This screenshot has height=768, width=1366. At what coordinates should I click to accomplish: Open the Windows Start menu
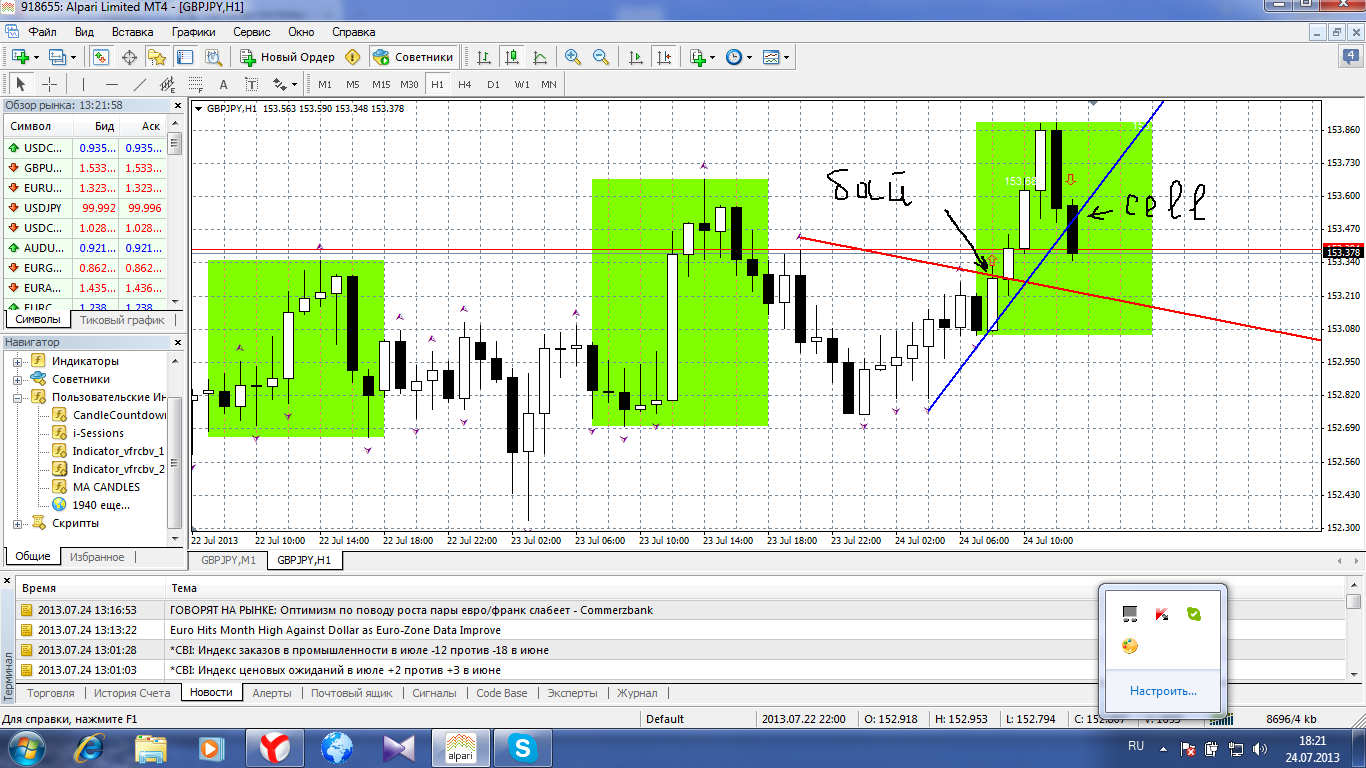(x=26, y=747)
